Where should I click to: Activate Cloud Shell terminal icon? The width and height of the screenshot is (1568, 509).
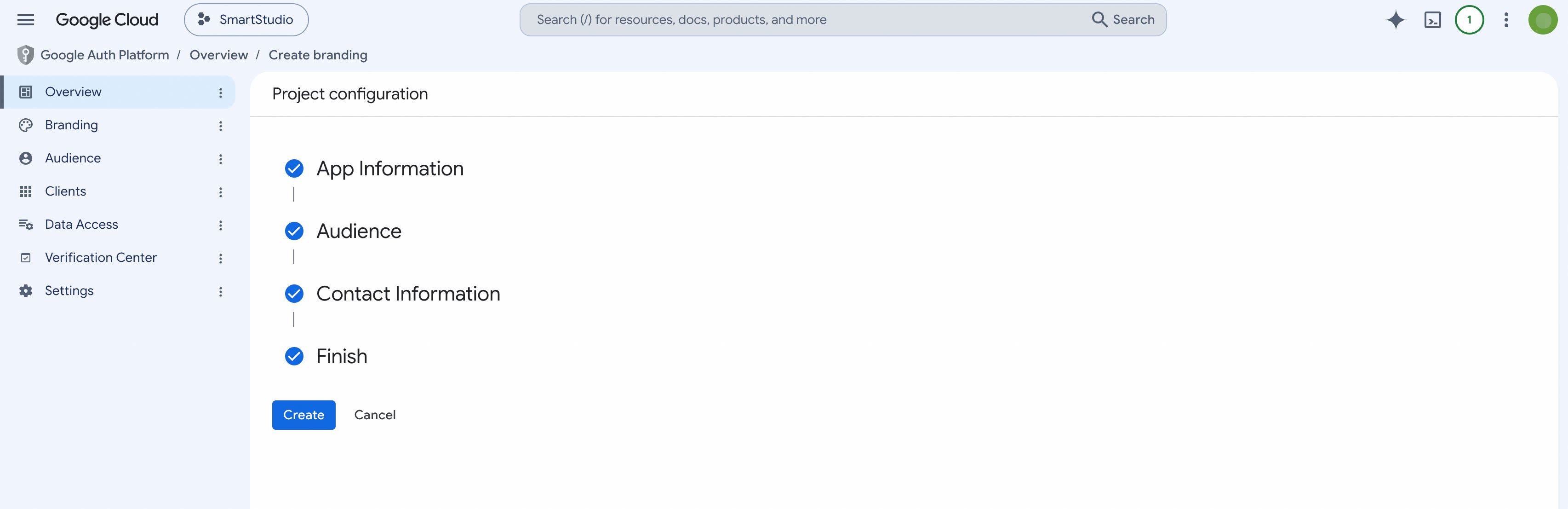click(x=1433, y=19)
